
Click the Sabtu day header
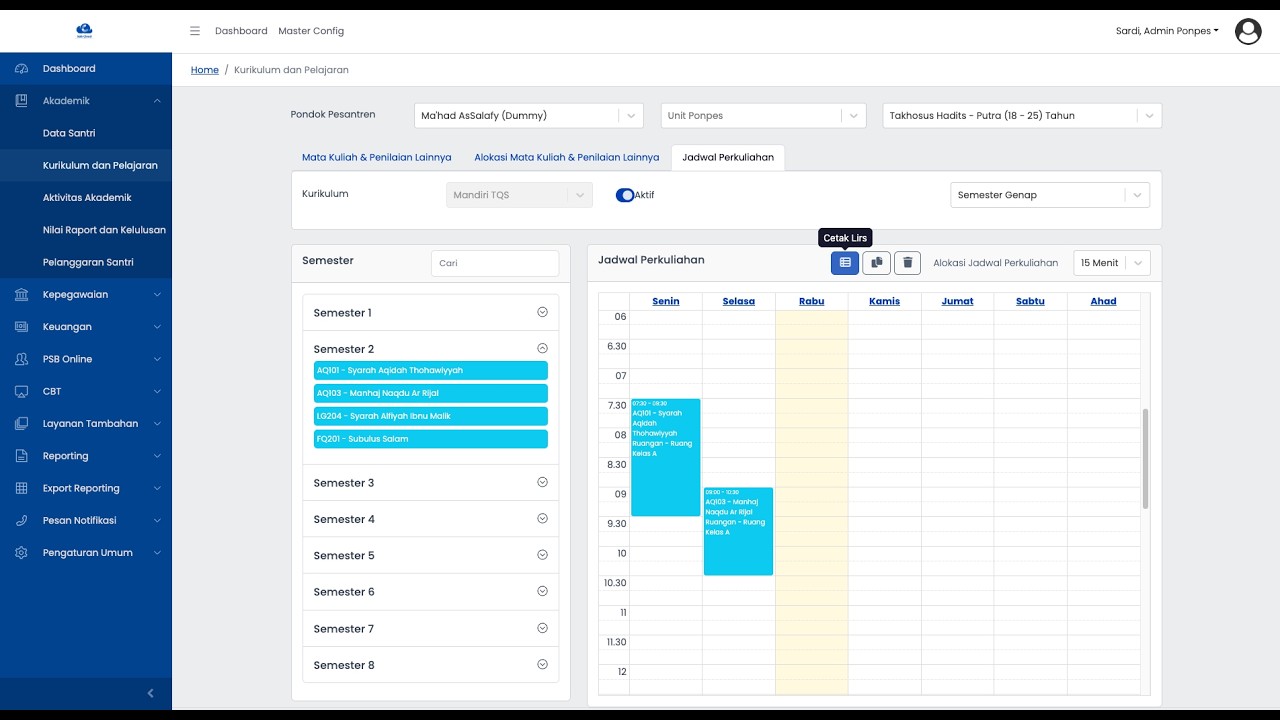1030,301
